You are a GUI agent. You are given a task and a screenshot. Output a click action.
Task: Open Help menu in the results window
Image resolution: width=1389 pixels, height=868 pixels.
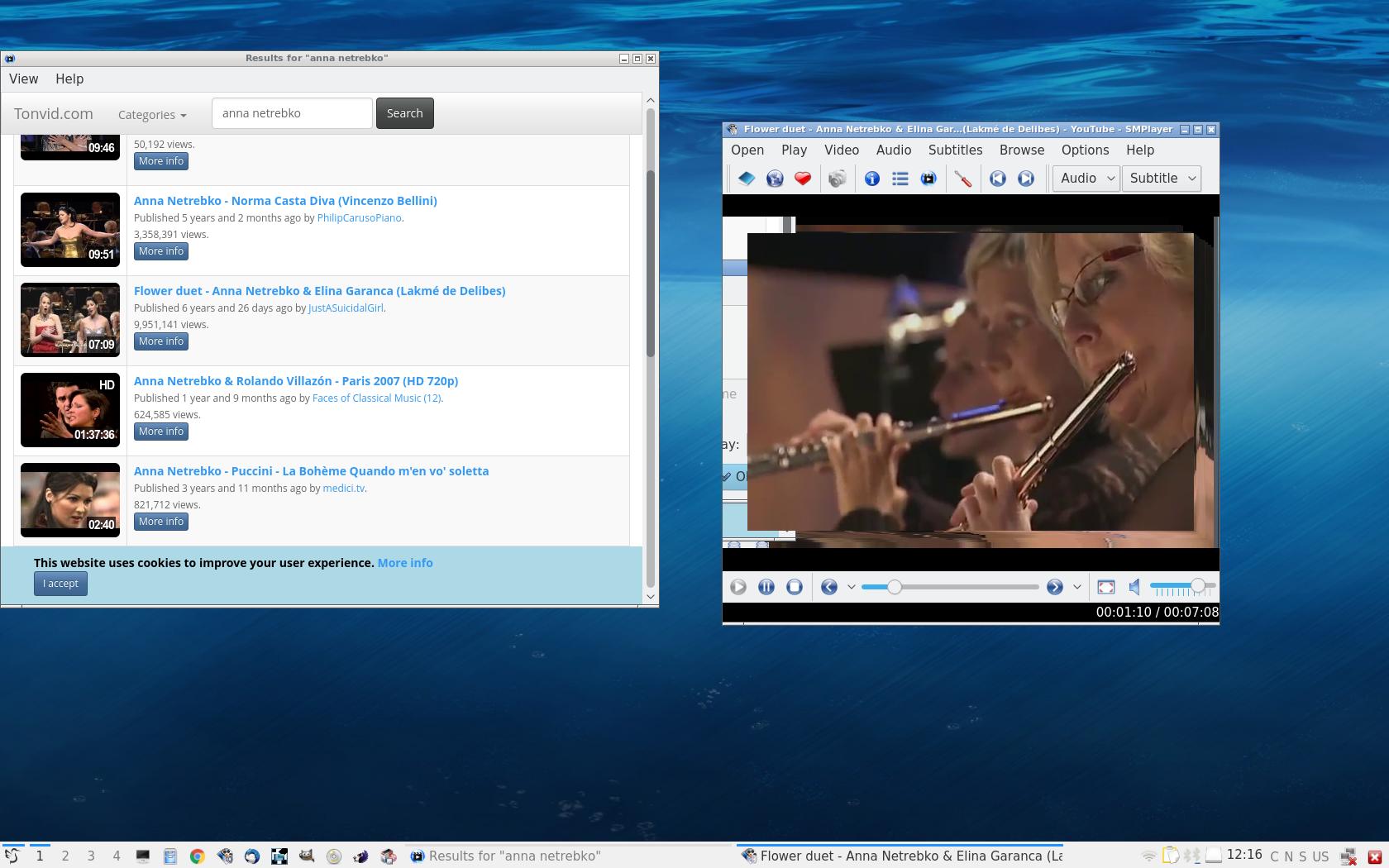tap(69, 79)
